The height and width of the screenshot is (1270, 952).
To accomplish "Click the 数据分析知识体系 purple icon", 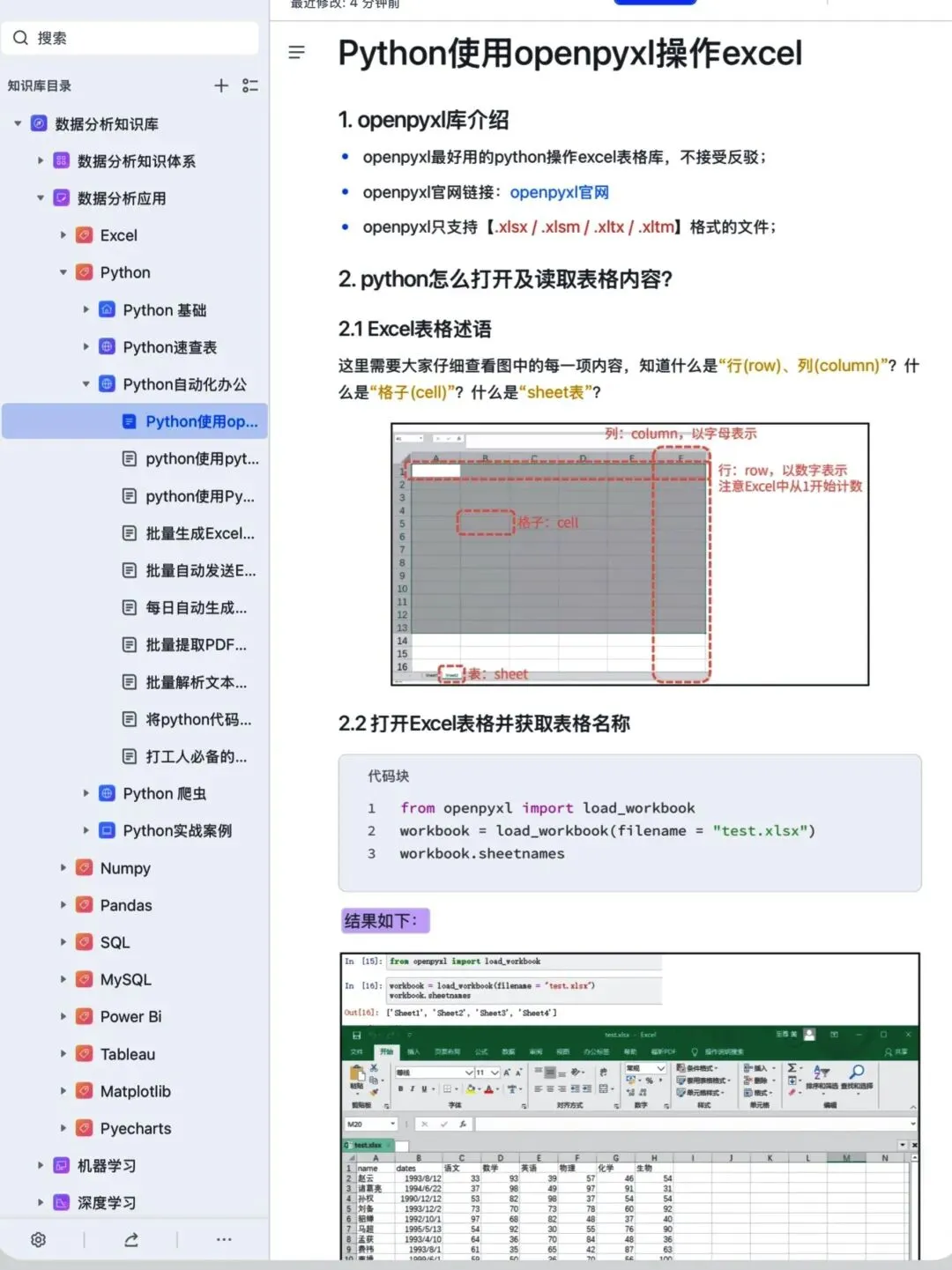I will point(61,160).
